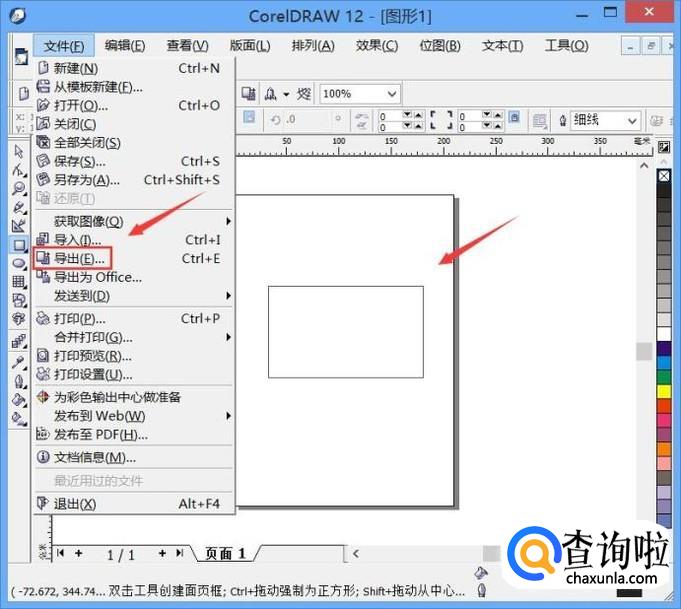The image size is (681, 609).
Task: Select the Pick tool arrow
Action: [18, 151]
